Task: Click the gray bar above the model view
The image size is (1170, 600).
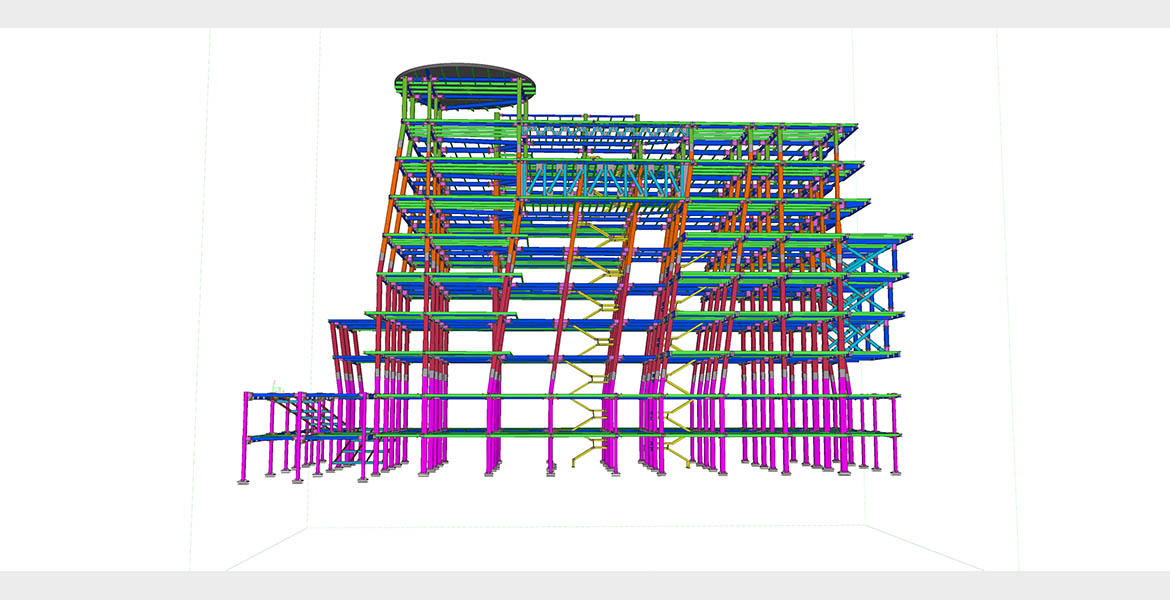Action: point(585,13)
